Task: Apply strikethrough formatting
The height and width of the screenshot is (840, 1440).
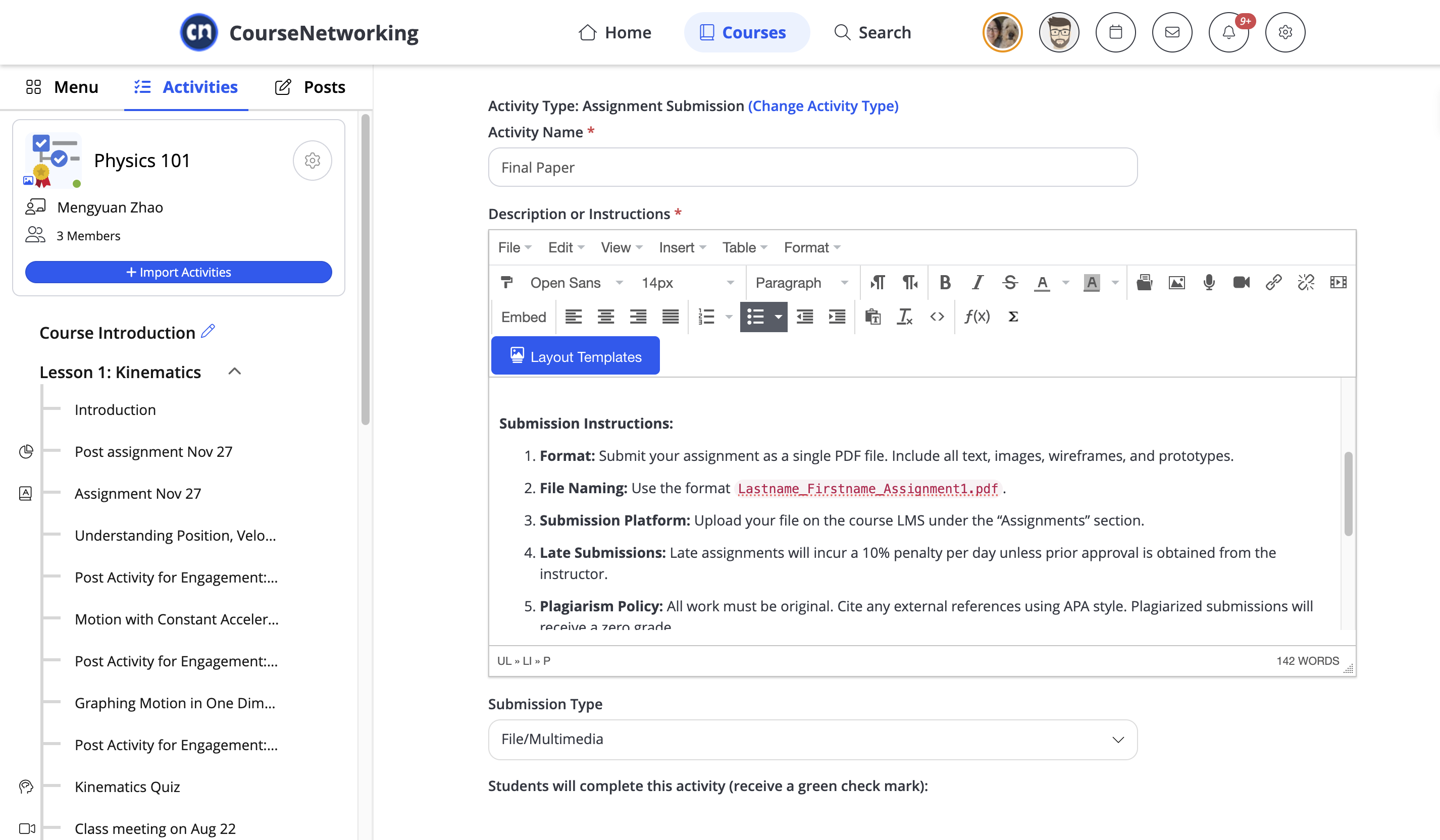Action: point(1010,282)
